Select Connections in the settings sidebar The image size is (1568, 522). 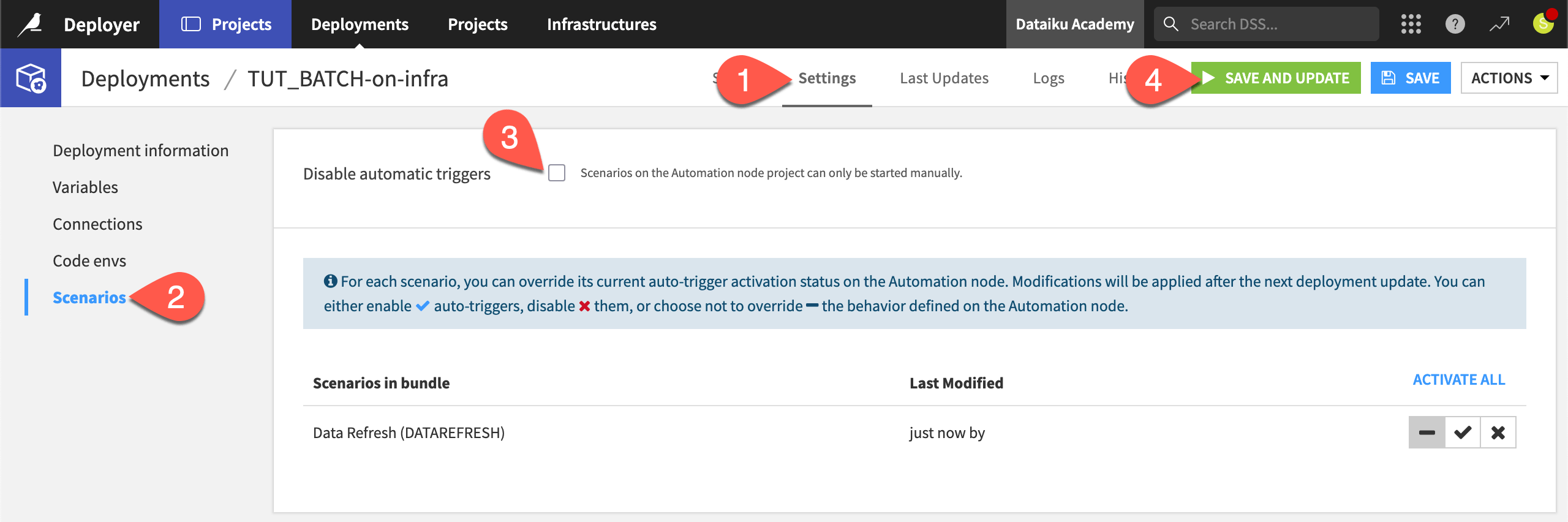97,224
